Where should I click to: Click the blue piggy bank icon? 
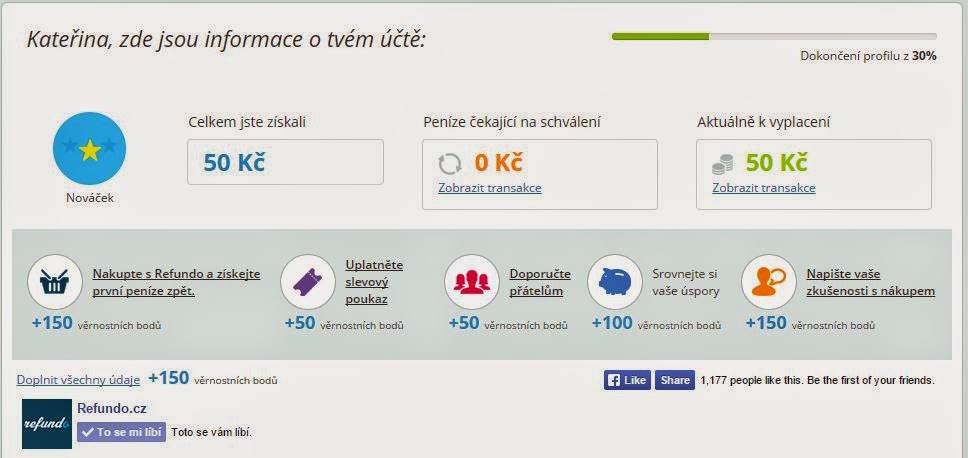coord(615,282)
